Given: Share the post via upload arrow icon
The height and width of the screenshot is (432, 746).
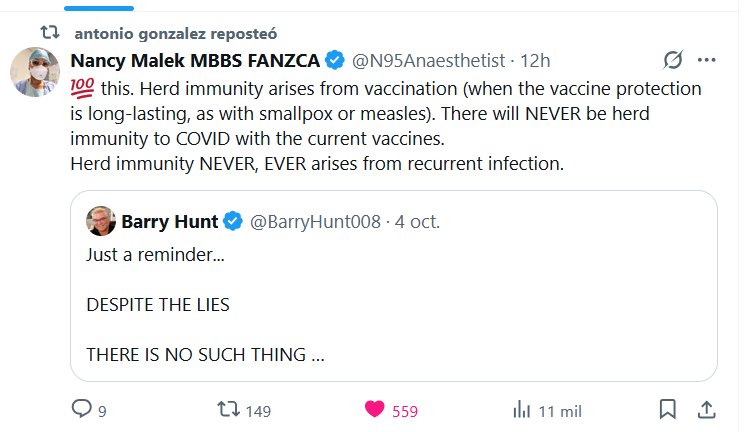Looking at the screenshot, I should click(705, 408).
